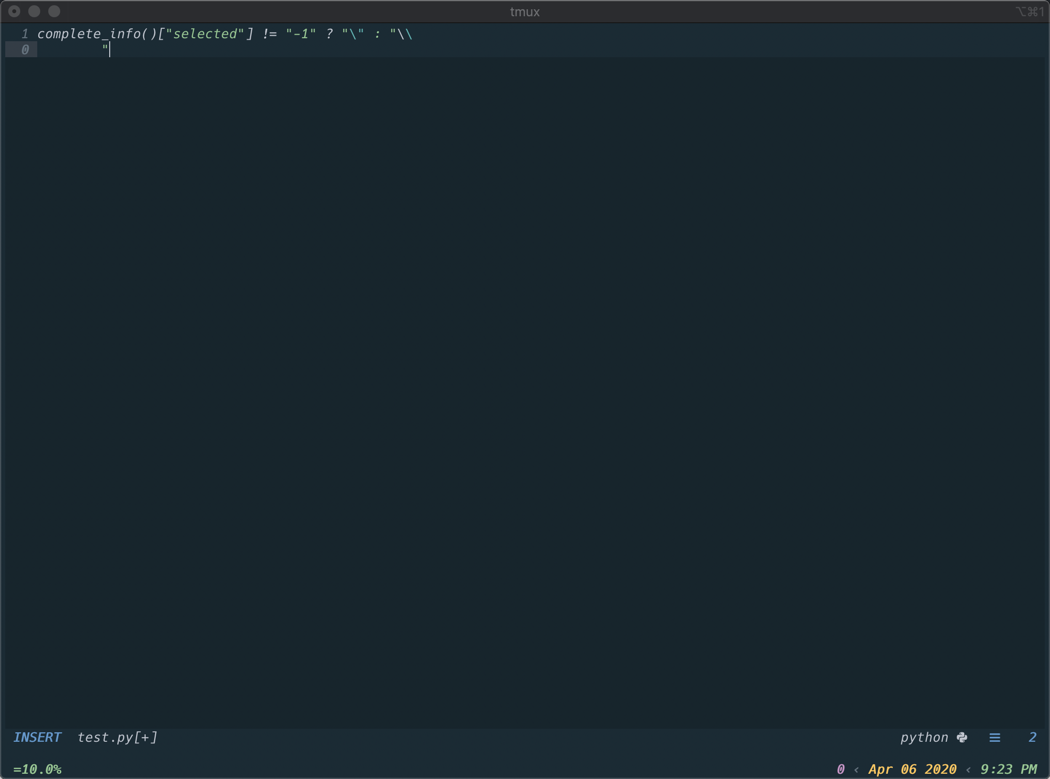
Task: Click the test.py[+] filename in statusline
Action: pyautogui.click(x=117, y=737)
